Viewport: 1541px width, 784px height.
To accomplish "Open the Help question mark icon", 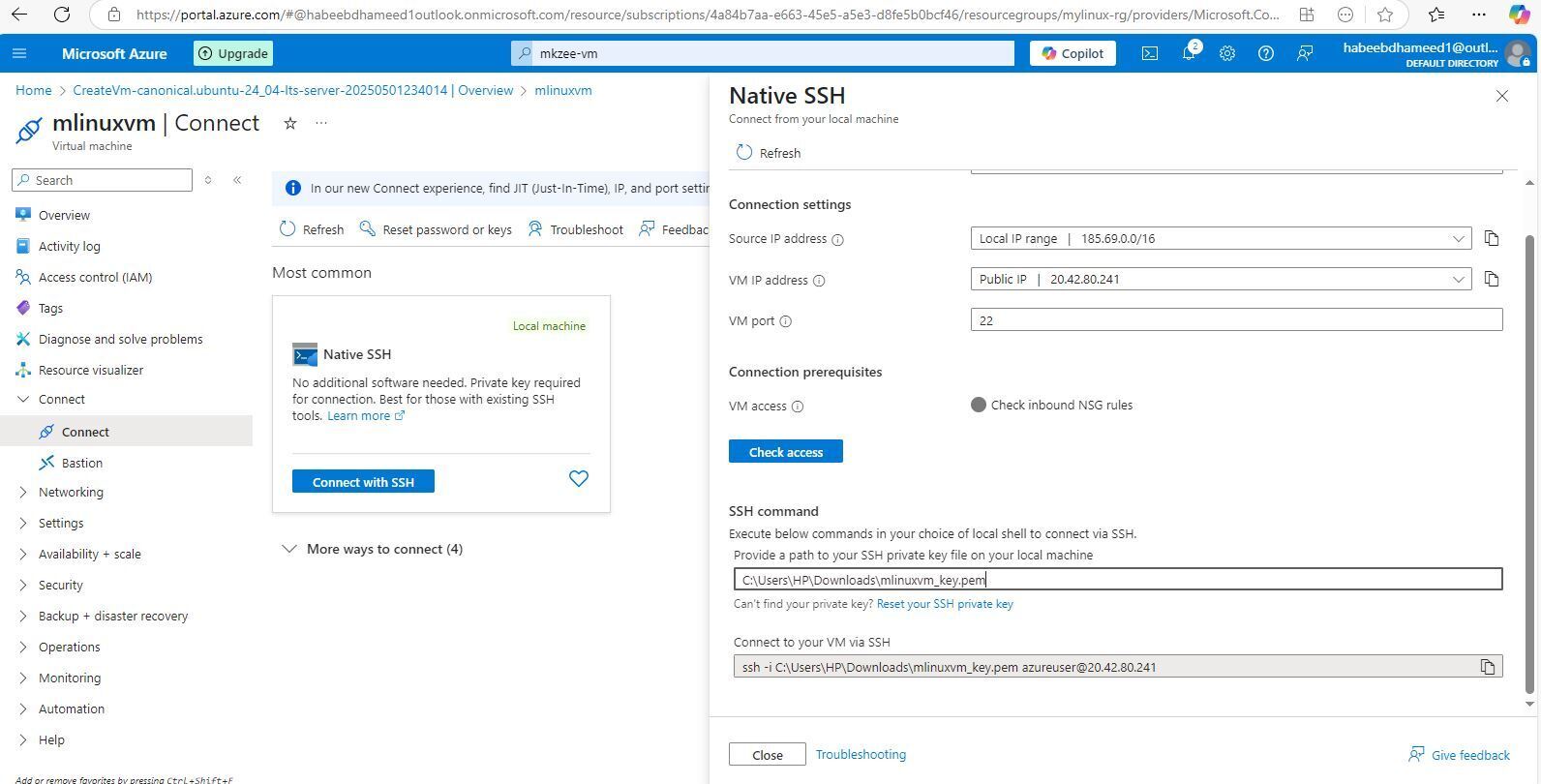I will coord(1266,53).
